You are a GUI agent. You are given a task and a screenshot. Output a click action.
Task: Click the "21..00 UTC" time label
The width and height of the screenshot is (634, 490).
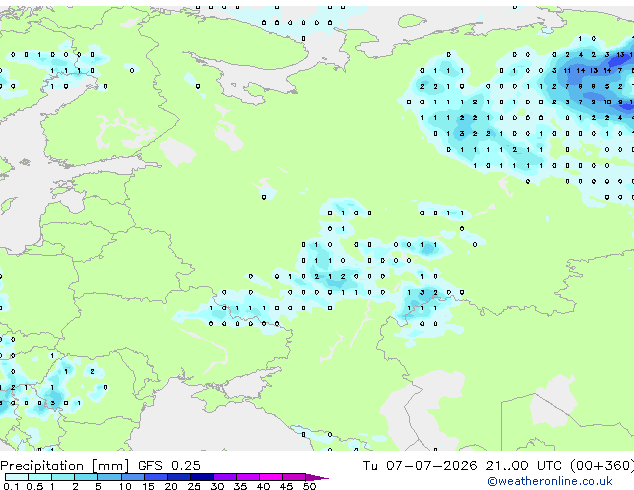524,466
